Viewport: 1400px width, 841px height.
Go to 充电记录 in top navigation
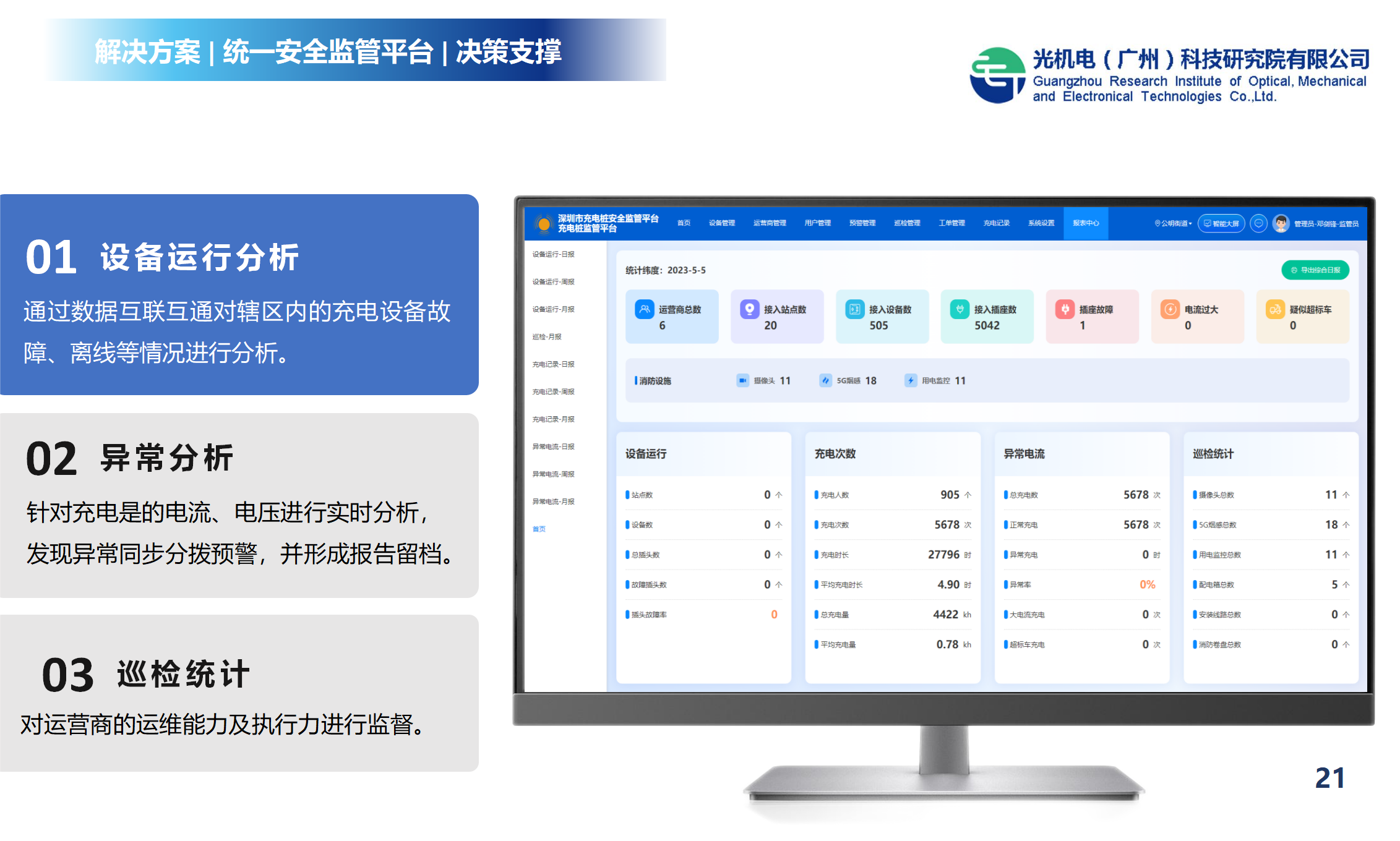click(x=997, y=223)
